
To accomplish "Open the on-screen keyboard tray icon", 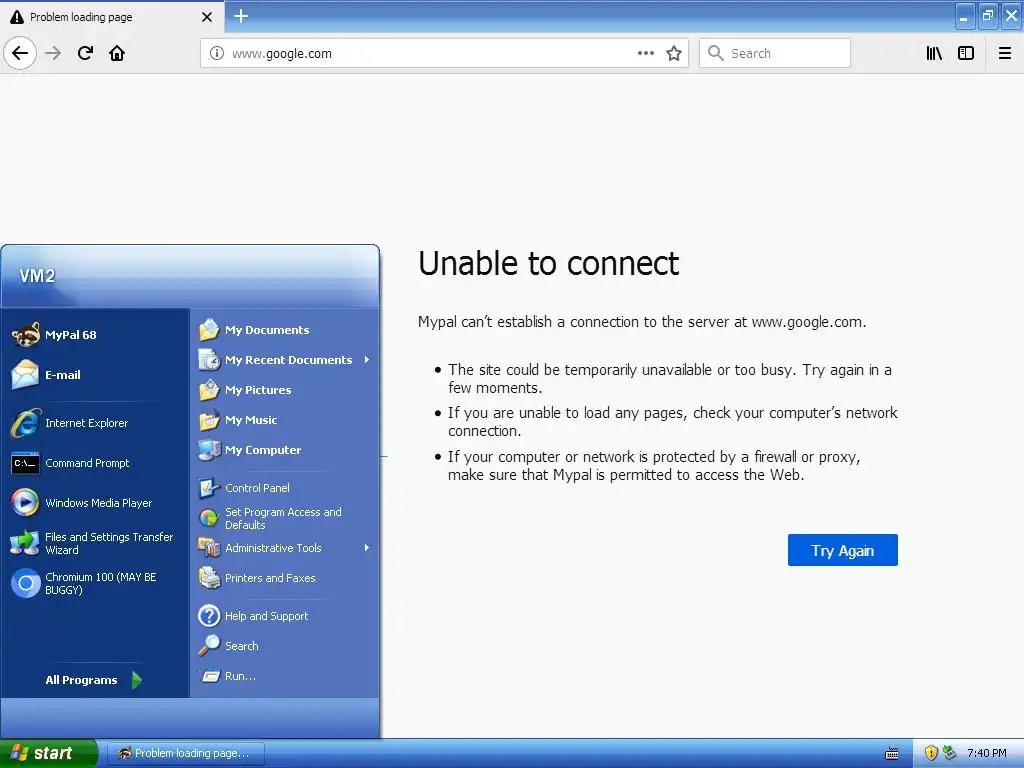I will pos(891,754).
